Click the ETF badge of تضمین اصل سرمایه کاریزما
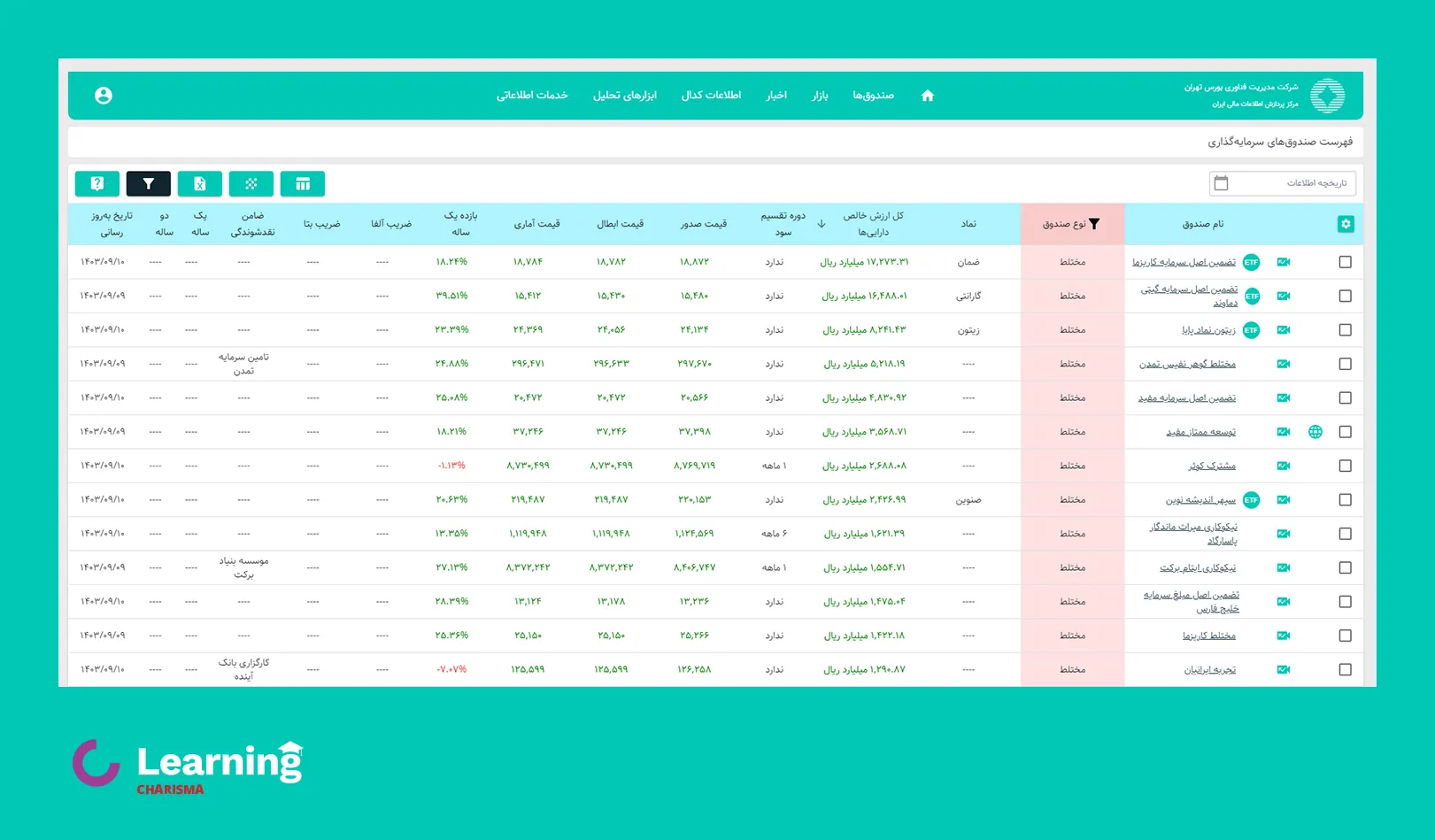 point(1251,262)
